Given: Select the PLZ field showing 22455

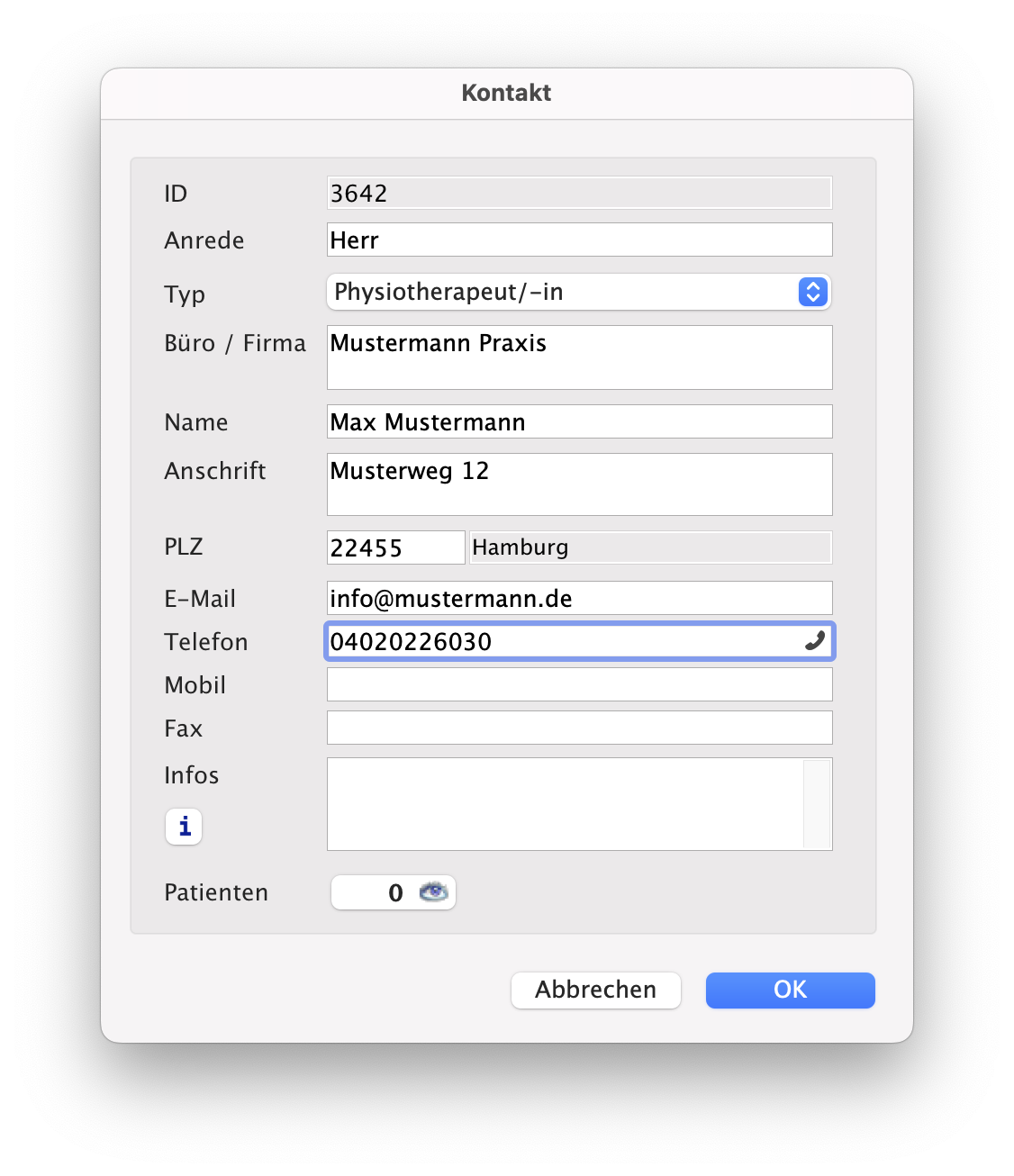Looking at the screenshot, I should tap(394, 547).
